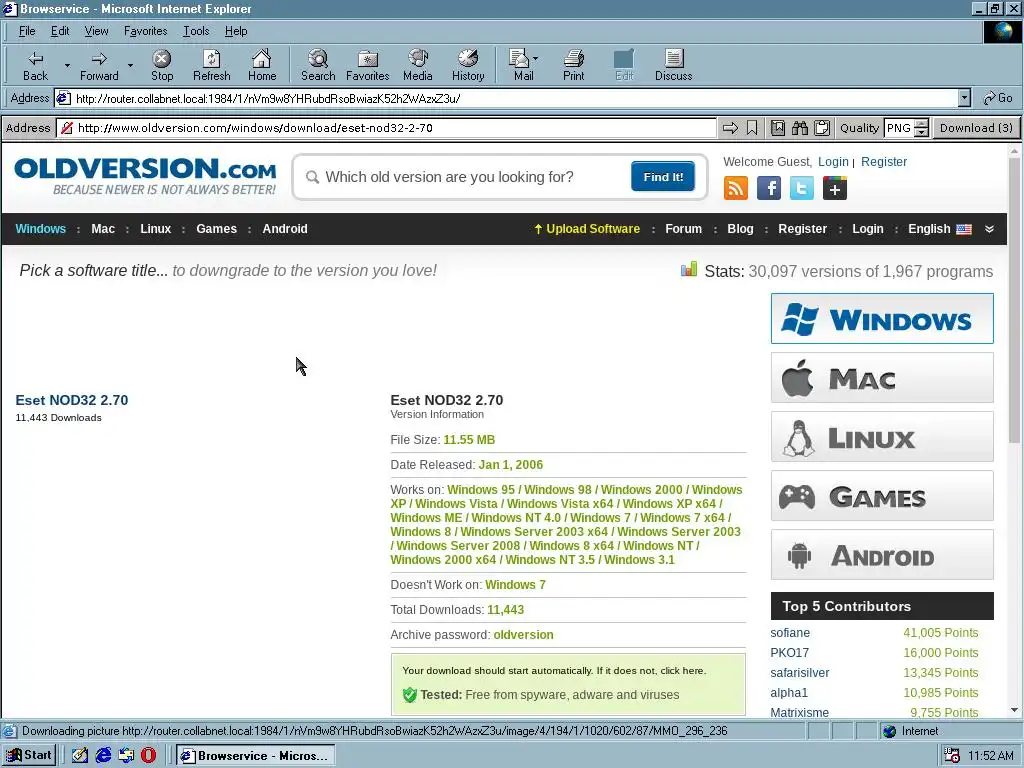Refresh the page via toolbar

[212, 65]
